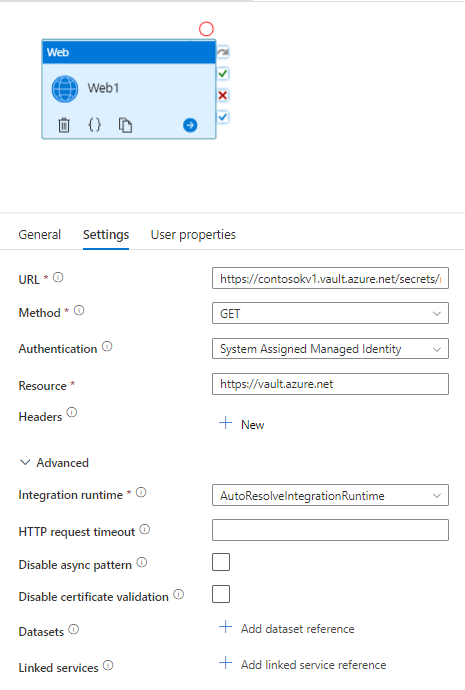Screen dimensions: 465x690
Task: Click the blue arrow add-output icon
Action: 190,125
